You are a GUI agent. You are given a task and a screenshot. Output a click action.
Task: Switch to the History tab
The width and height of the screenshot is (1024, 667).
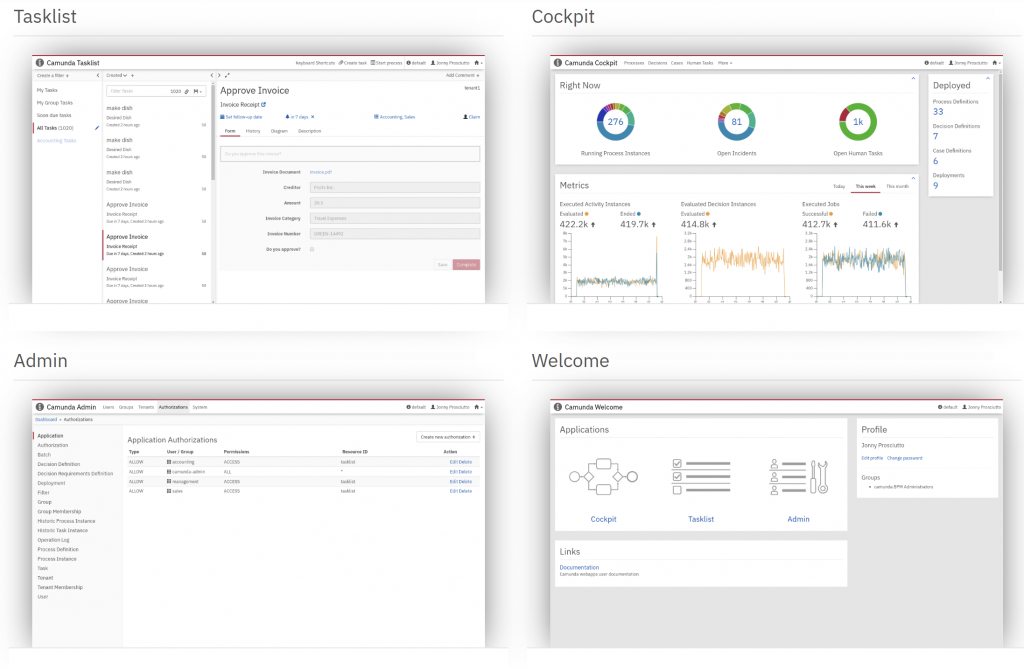[x=253, y=131]
